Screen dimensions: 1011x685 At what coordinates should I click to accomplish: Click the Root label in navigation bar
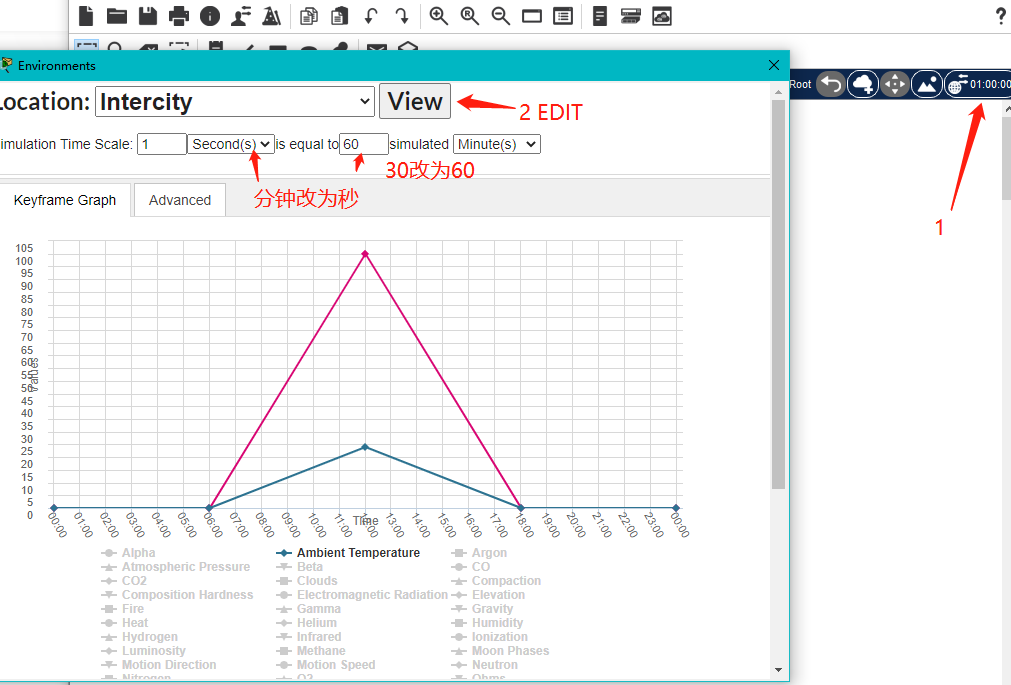800,84
